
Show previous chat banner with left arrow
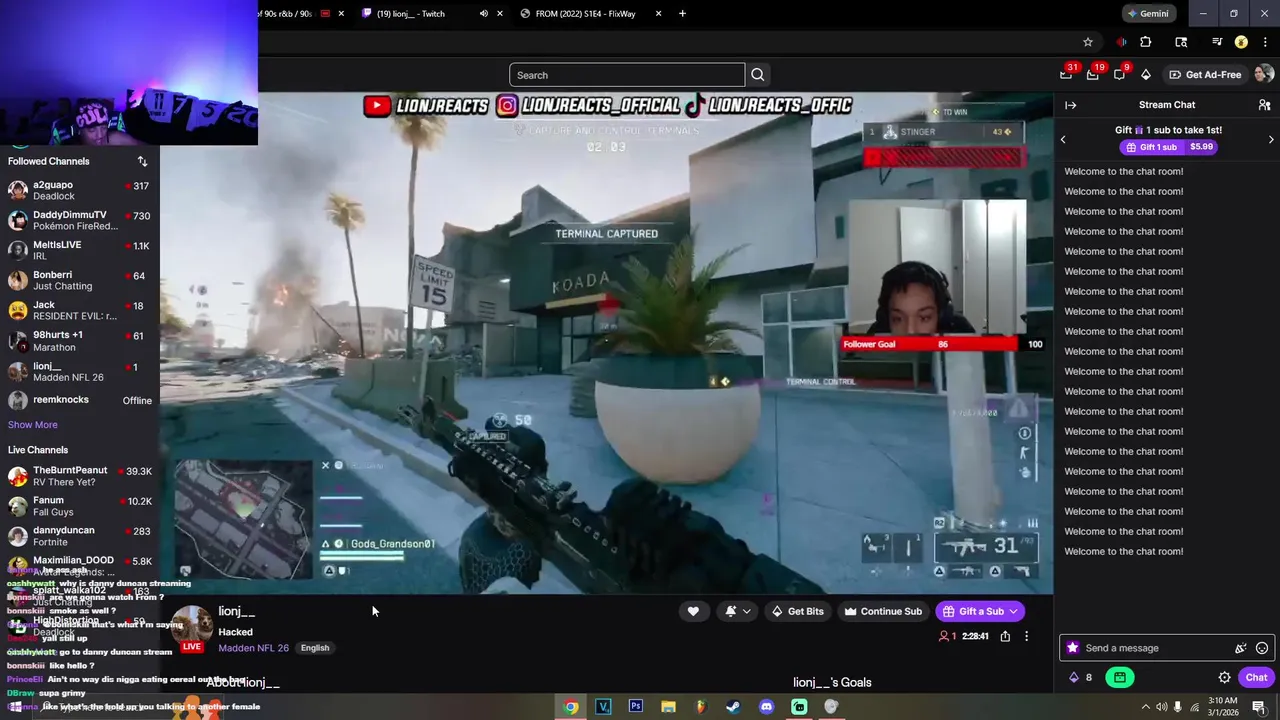click(1063, 139)
